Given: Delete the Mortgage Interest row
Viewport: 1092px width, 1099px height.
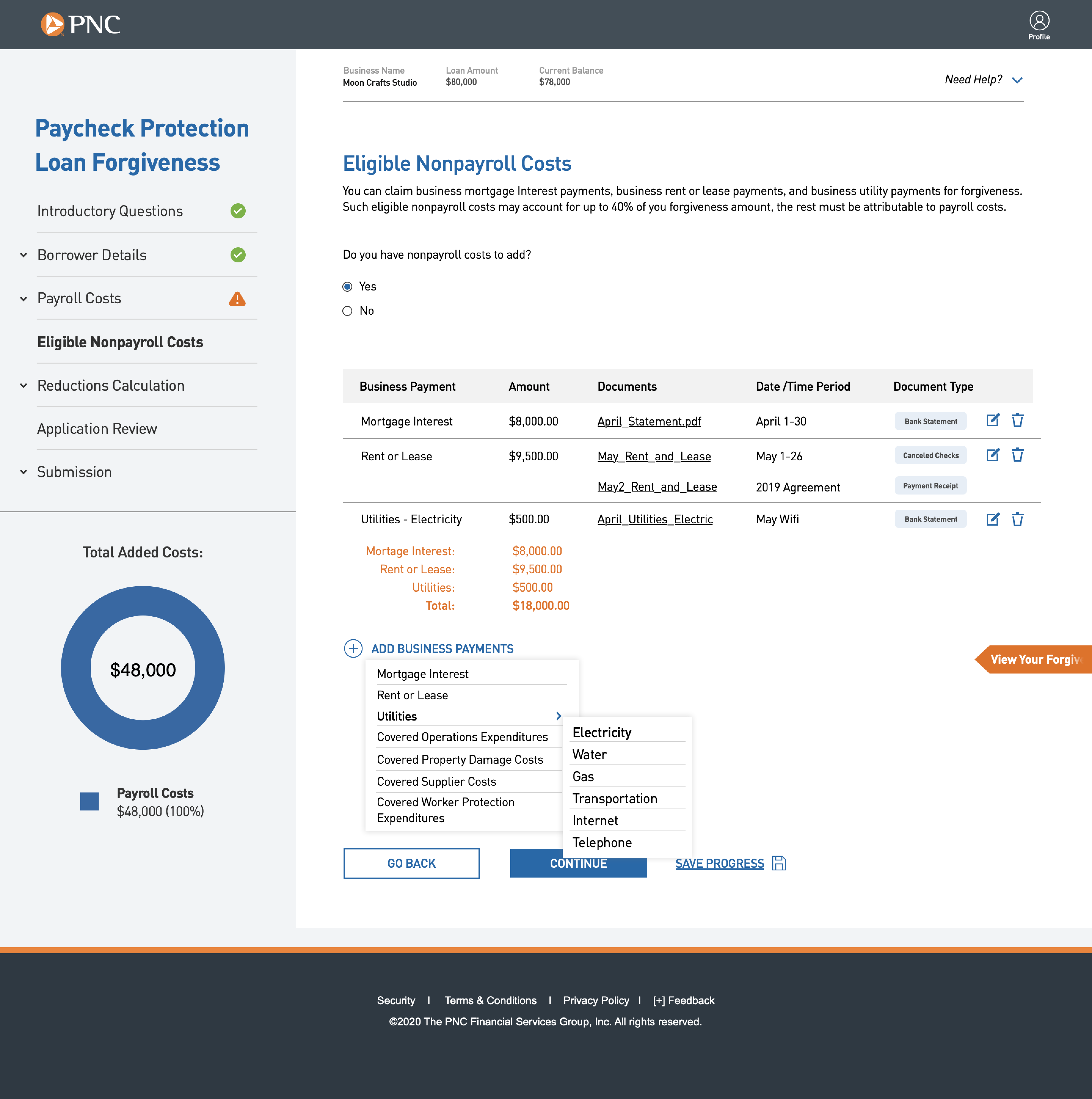Looking at the screenshot, I should point(1017,420).
